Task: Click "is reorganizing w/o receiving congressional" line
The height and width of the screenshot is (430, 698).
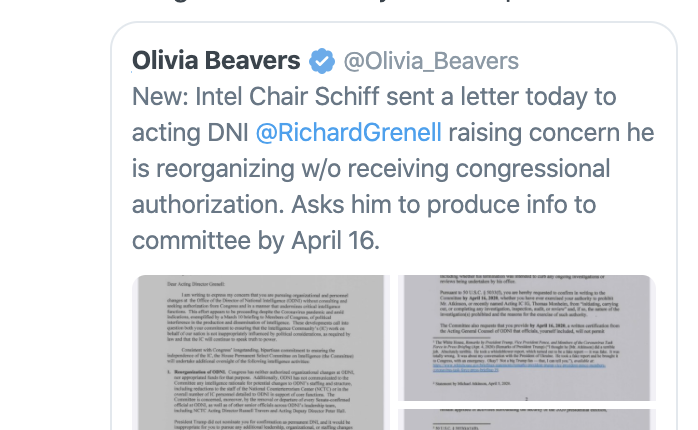Action: click(x=371, y=169)
